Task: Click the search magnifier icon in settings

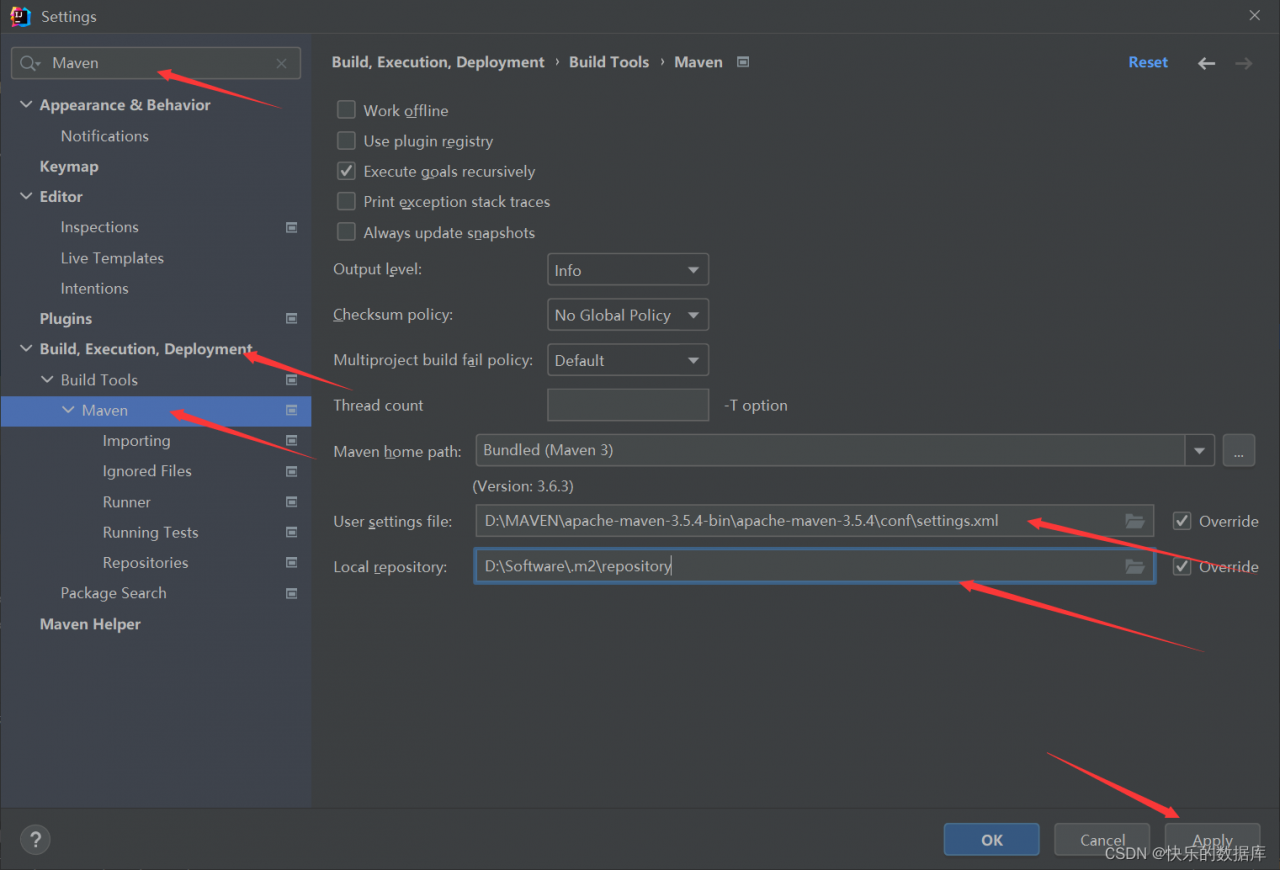Action: (29, 63)
